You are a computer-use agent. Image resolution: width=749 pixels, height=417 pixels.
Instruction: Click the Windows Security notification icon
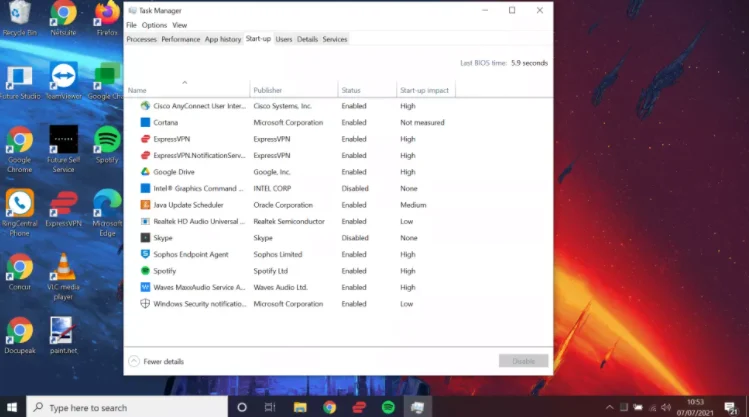click(145, 304)
